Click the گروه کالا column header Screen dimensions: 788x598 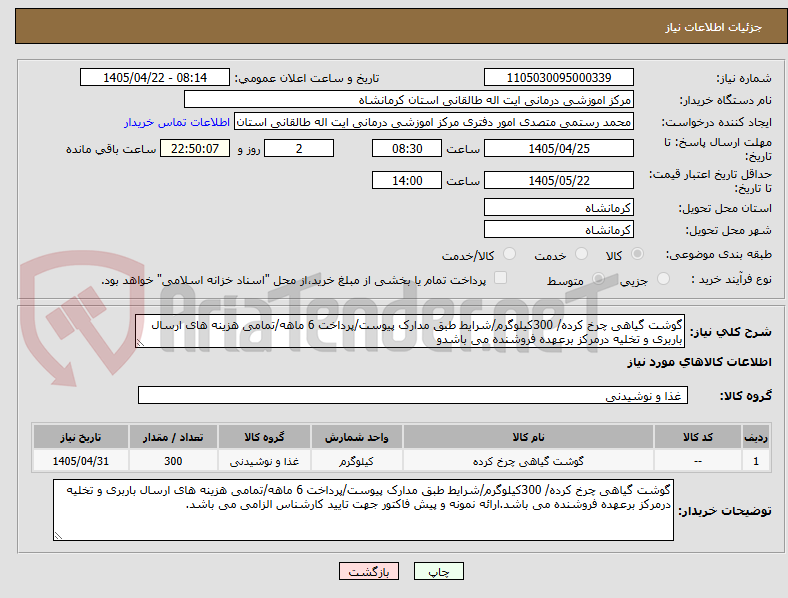[264, 437]
